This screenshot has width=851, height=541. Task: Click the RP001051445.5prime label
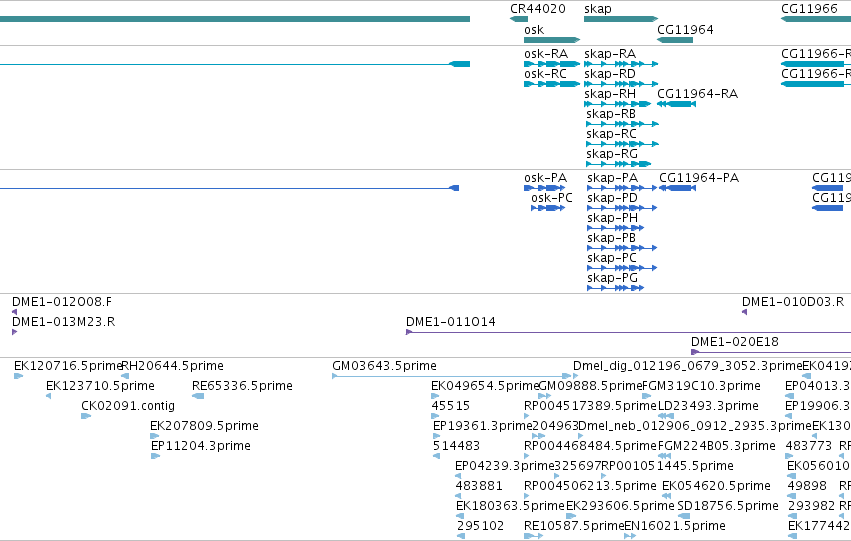pos(667,467)
